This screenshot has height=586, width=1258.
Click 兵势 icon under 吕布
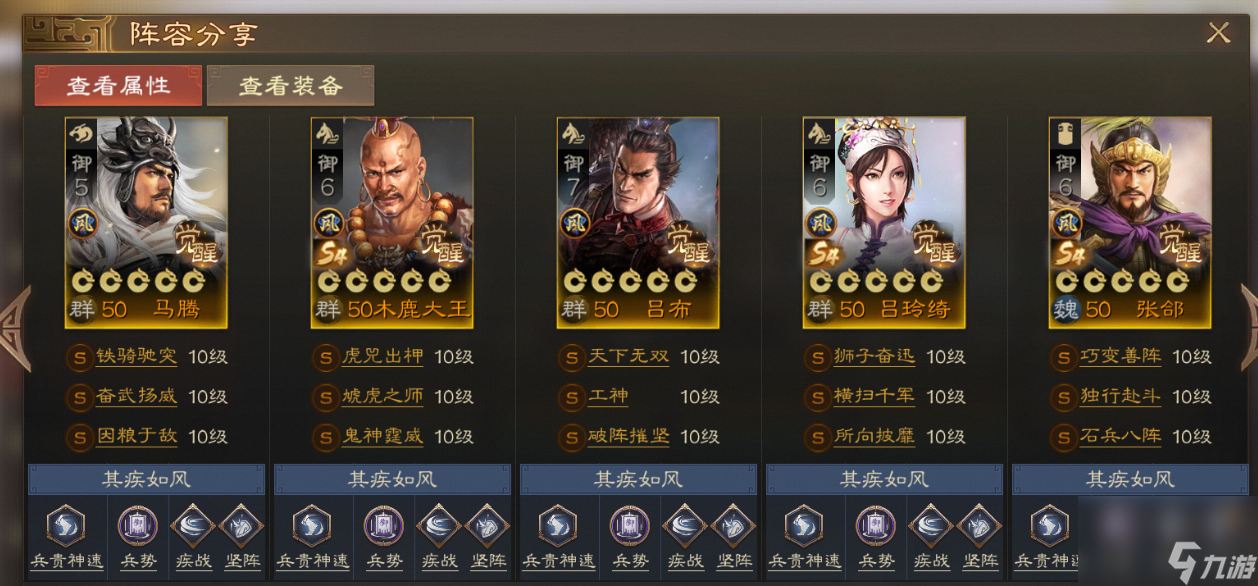629,526
